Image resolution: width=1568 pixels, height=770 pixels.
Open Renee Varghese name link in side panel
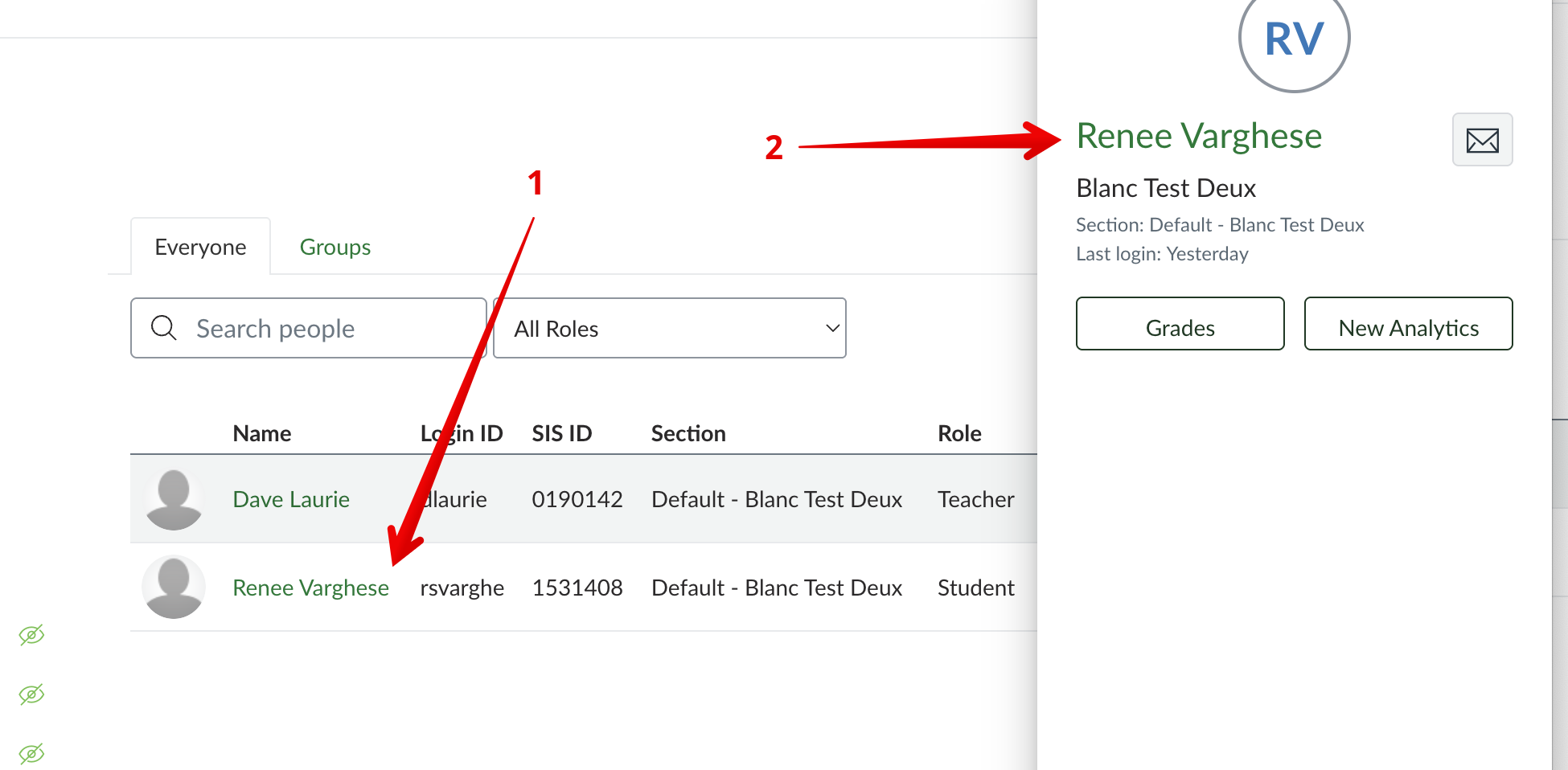point(1198,136)
